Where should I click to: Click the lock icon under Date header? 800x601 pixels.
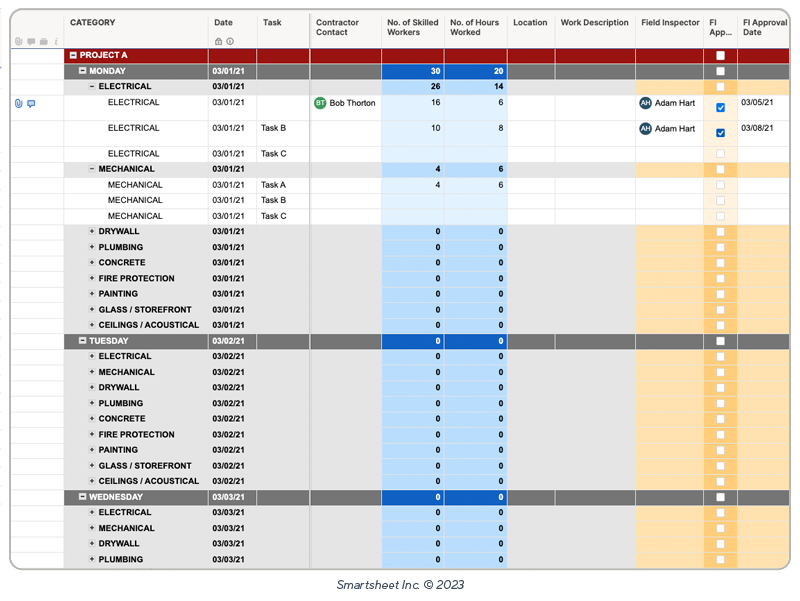point(219,41)
